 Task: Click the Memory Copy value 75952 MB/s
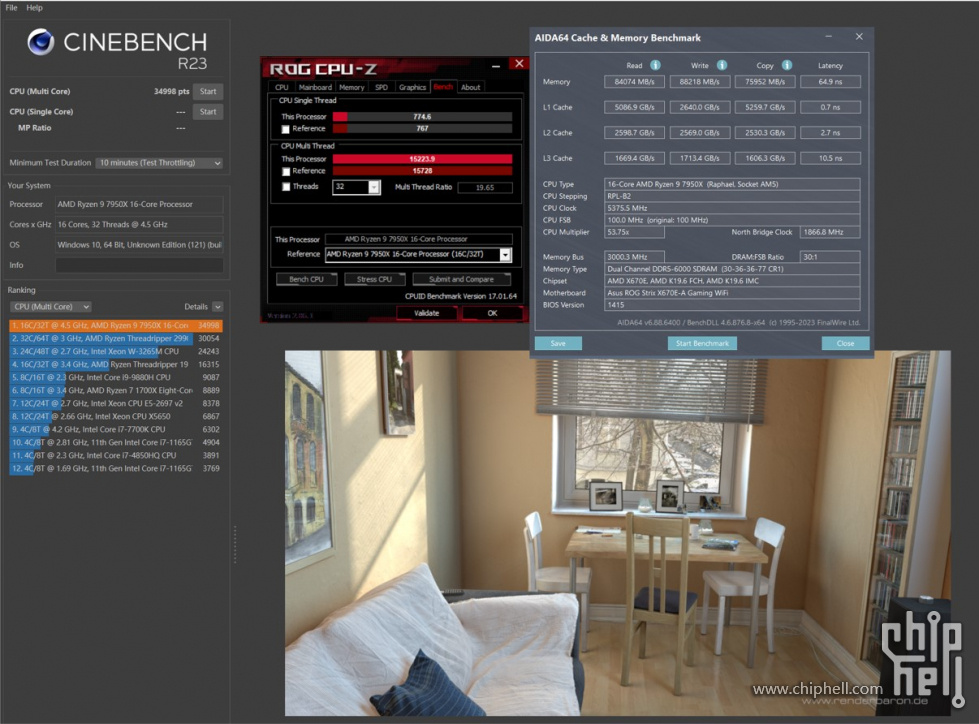tap(765, 82)
